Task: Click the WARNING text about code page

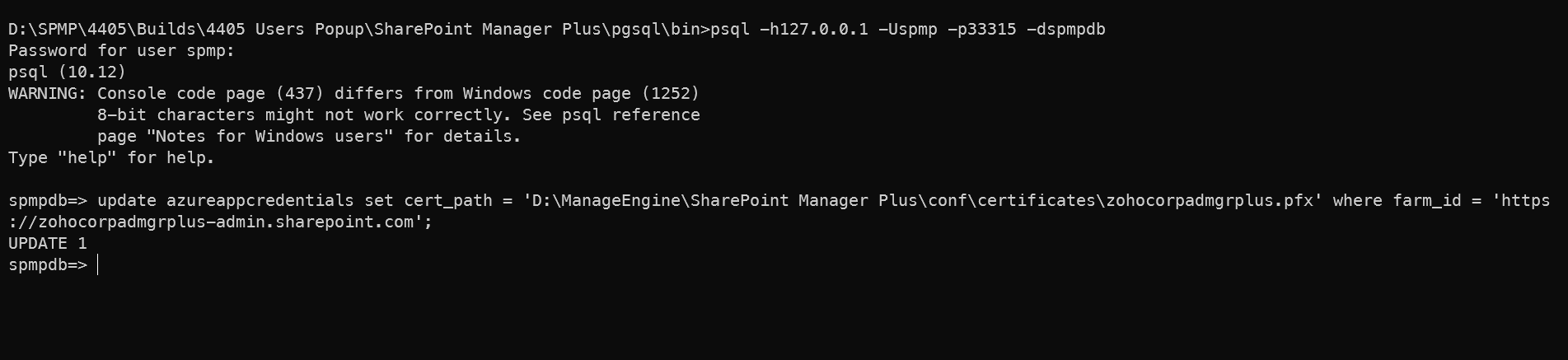Action: click(353, 94)
